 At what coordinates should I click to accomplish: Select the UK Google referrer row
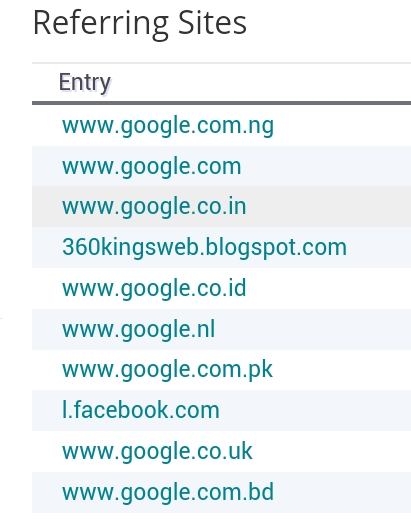point(221,451)
